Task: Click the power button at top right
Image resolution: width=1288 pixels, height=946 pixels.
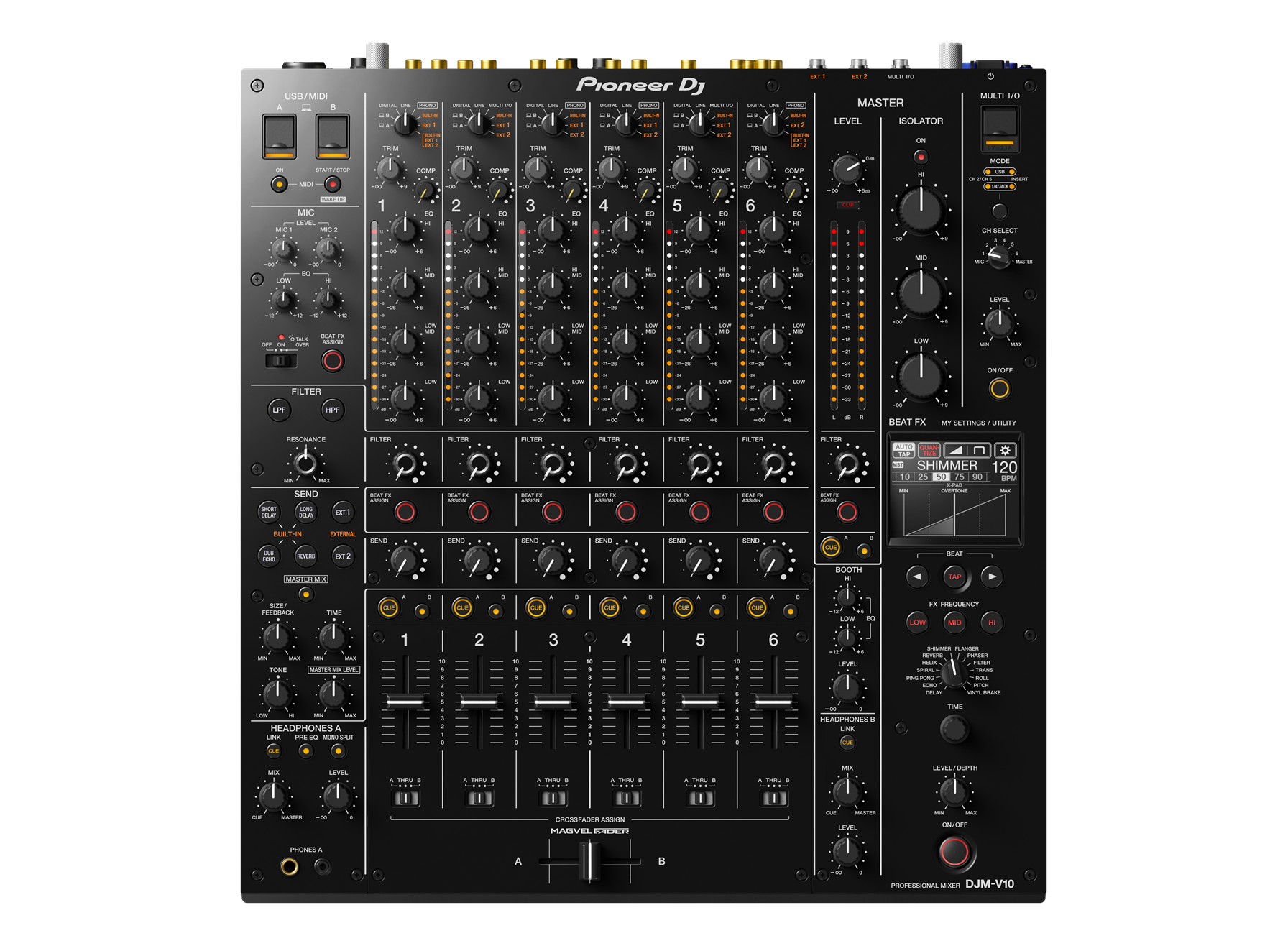Action: (x=990, y=76)
